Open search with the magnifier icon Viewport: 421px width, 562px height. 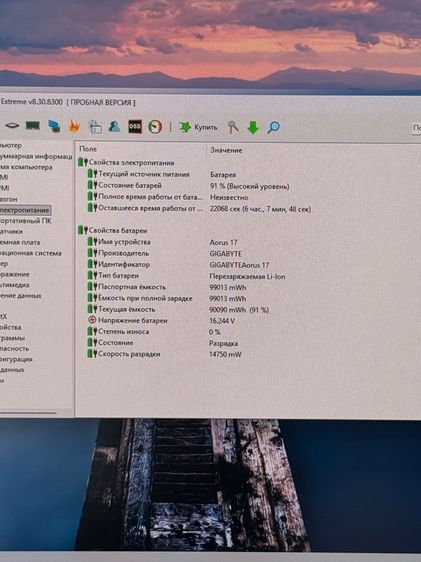point(273,127)
